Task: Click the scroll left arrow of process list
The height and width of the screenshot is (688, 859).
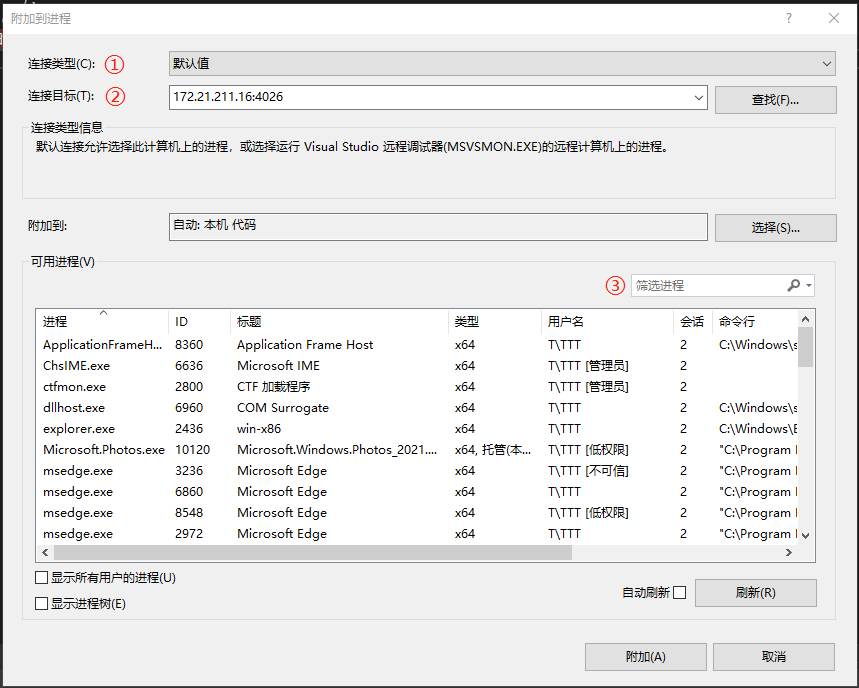Action: tap(45, 553)
